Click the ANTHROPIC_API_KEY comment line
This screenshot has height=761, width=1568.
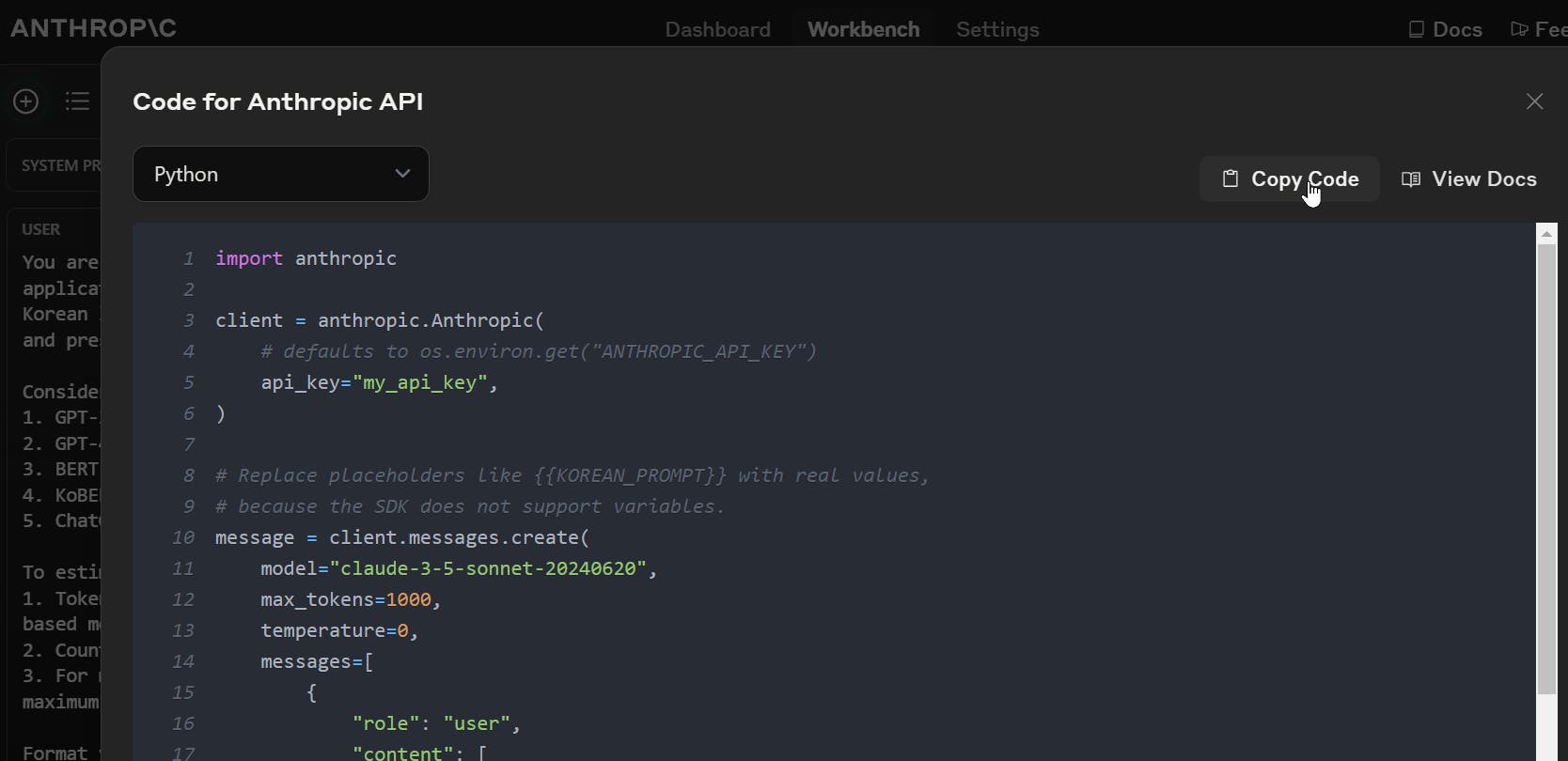pyautogui.click(x=539, y=351)
